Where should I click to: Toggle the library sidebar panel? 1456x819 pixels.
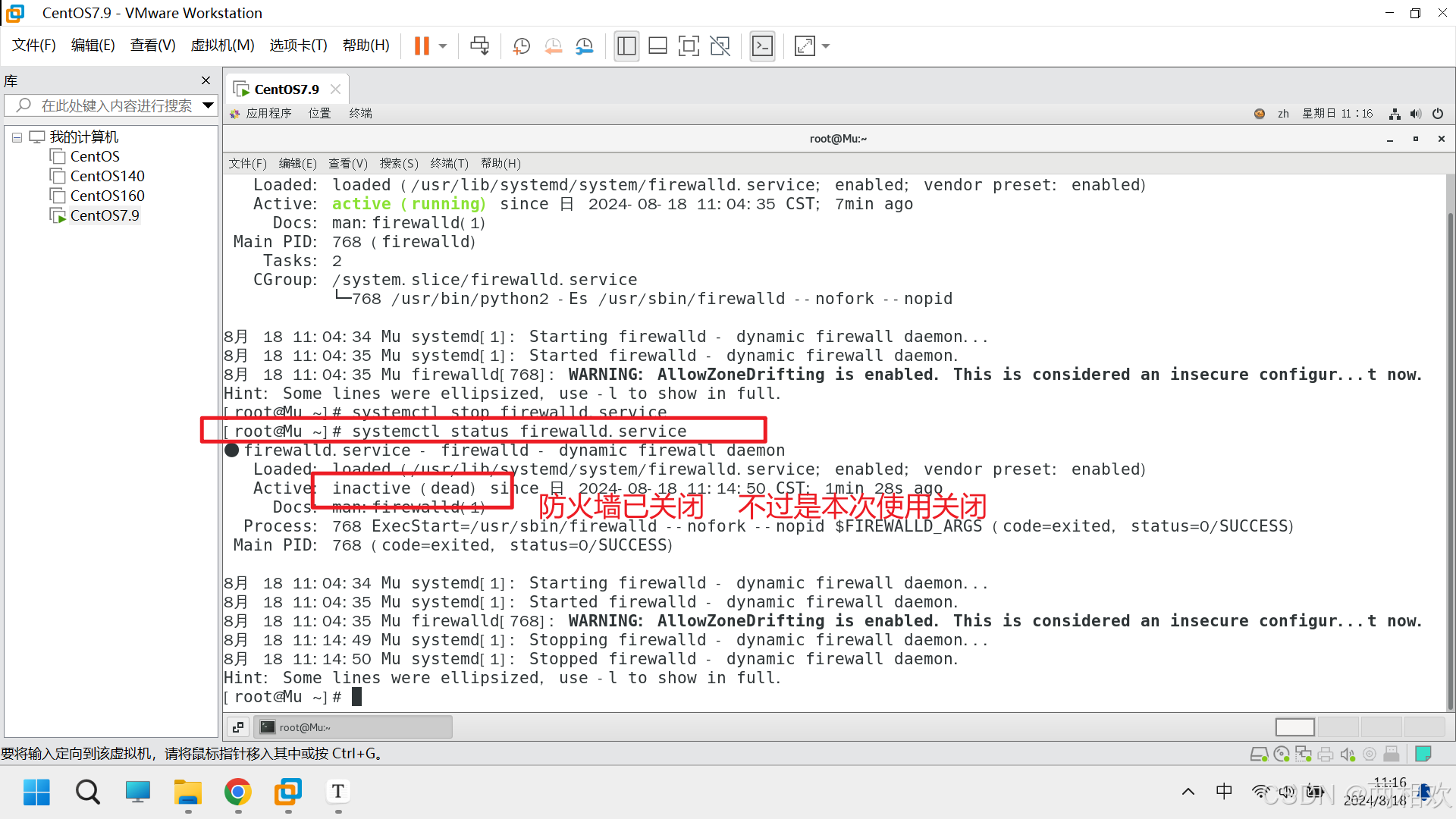[626, 46]
